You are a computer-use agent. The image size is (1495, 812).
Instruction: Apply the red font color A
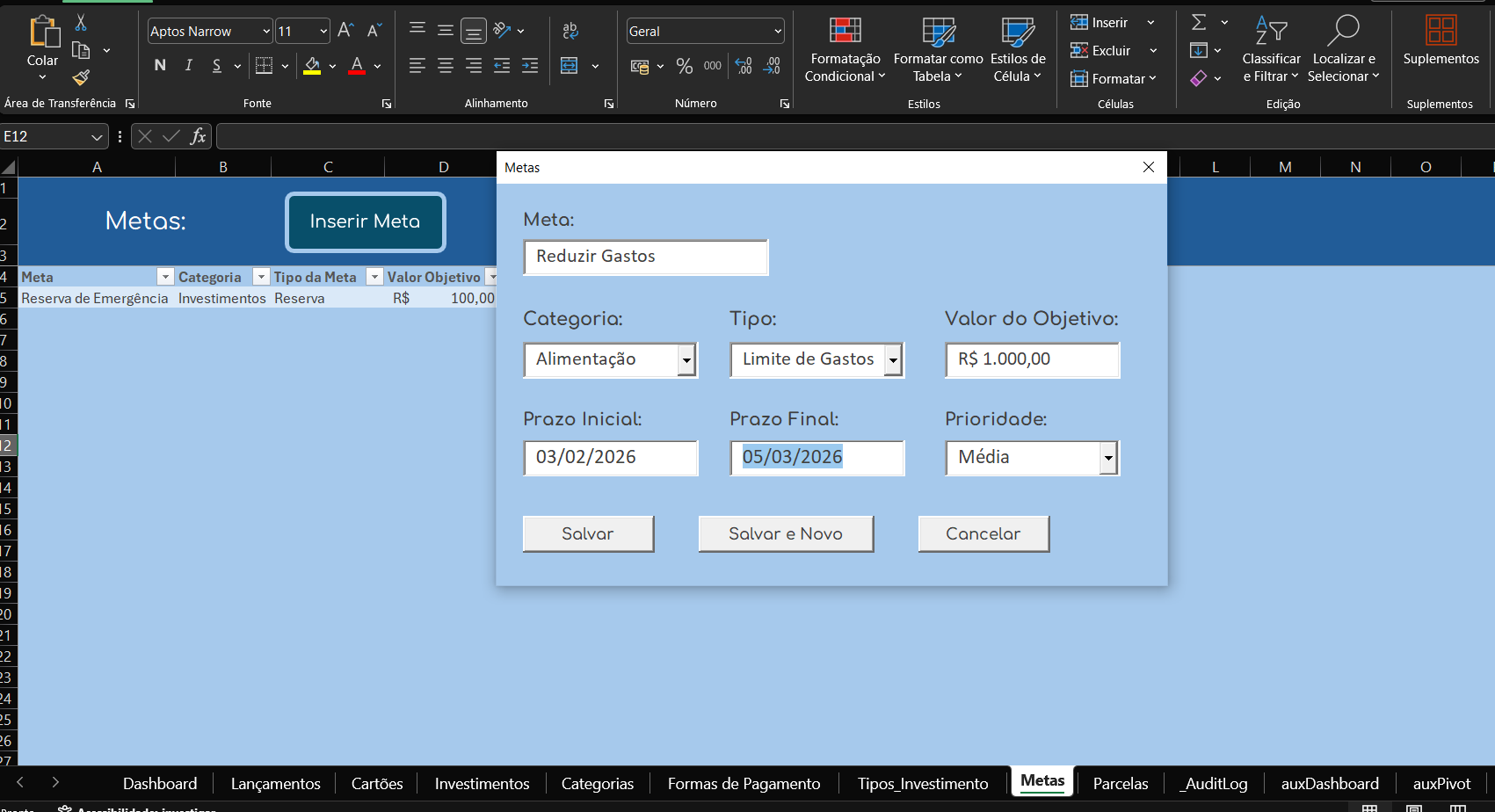click(357, 65)
